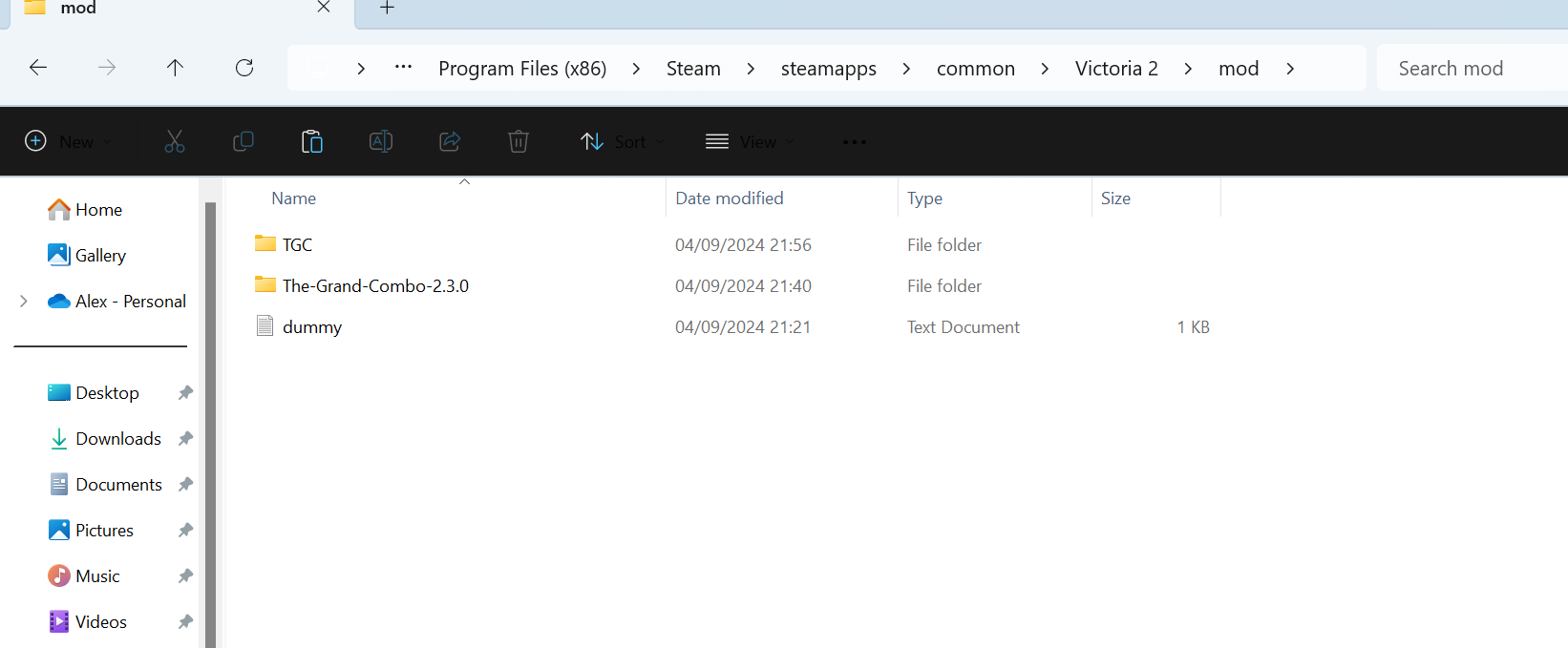The width and height of the screenshot is (1568, 648).
Task: Click the pin icon beside Music
Action: (185, 575)
